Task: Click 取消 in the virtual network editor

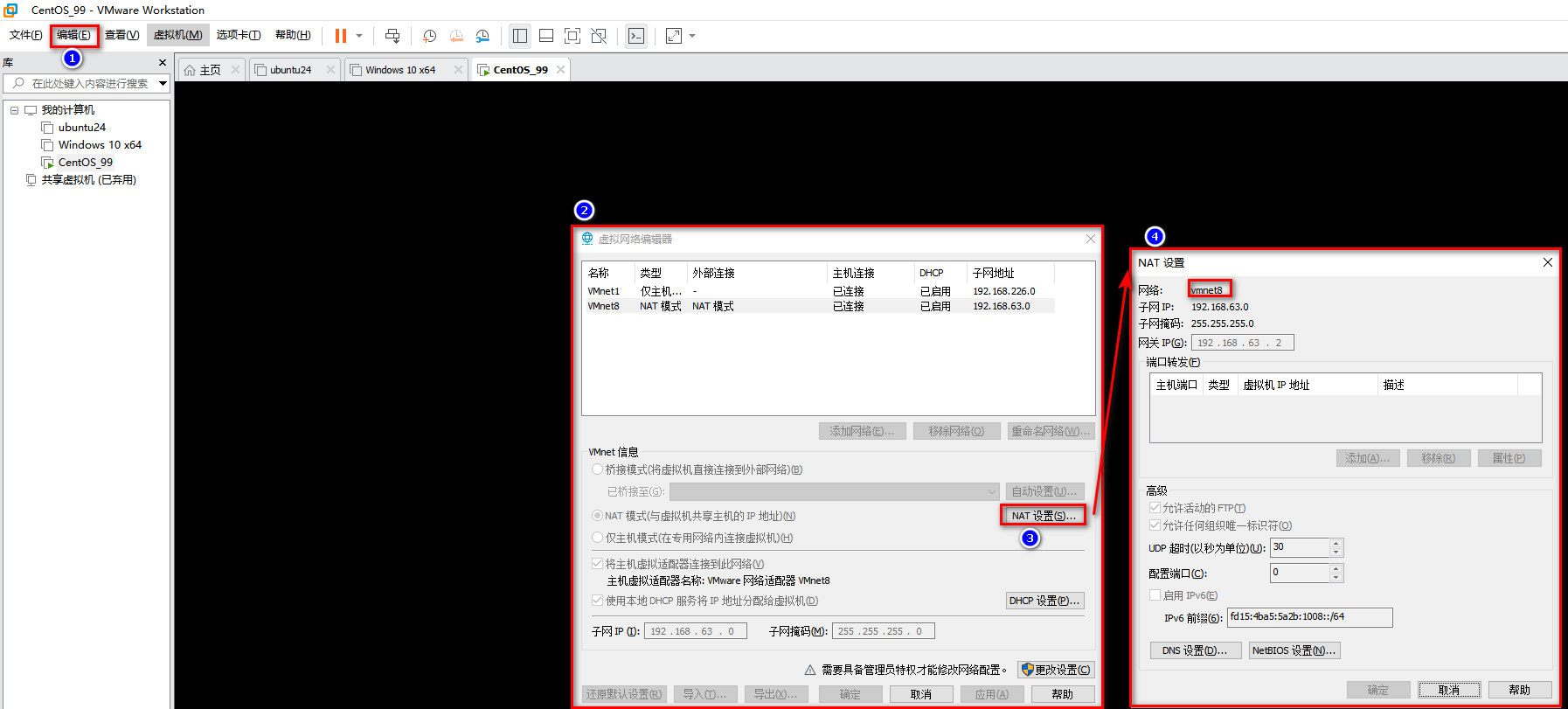Action: (x=920, y=694)
